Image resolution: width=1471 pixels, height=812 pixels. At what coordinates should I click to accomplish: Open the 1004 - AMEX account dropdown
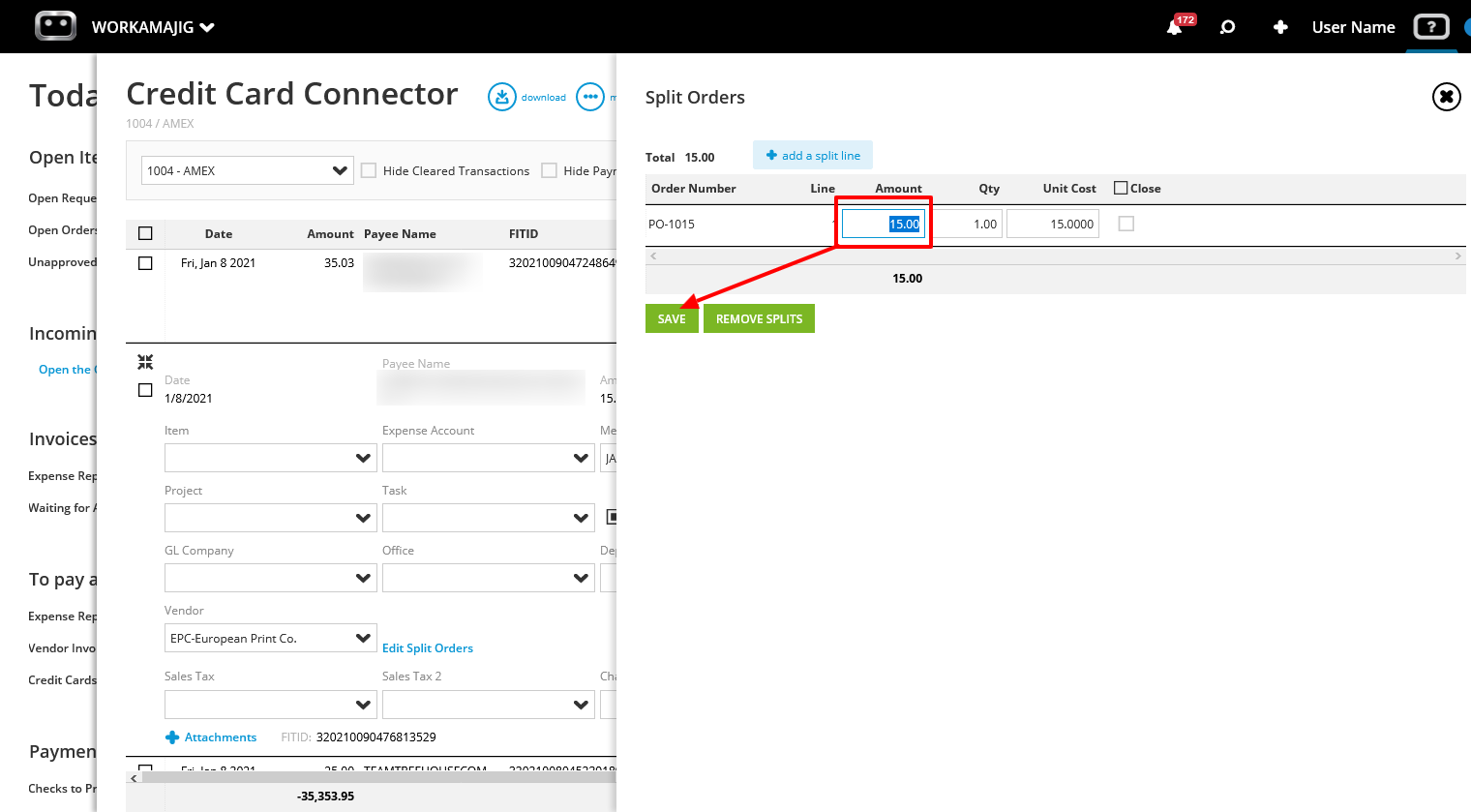[x=247, y=169]
